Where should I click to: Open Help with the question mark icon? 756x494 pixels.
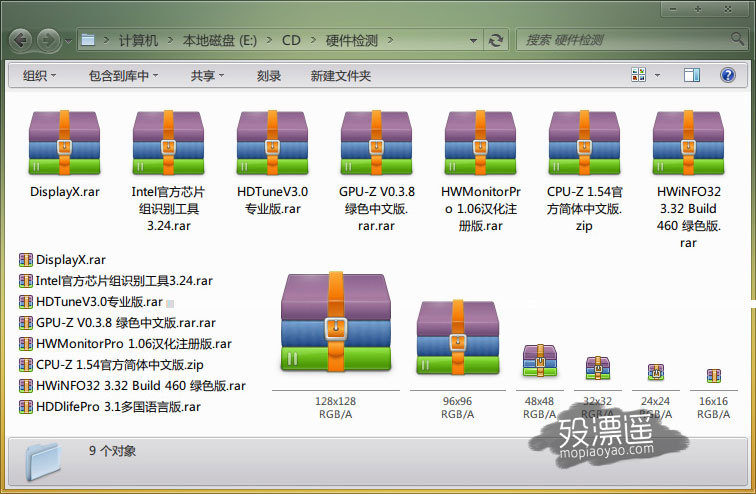[x=728, y=75]
